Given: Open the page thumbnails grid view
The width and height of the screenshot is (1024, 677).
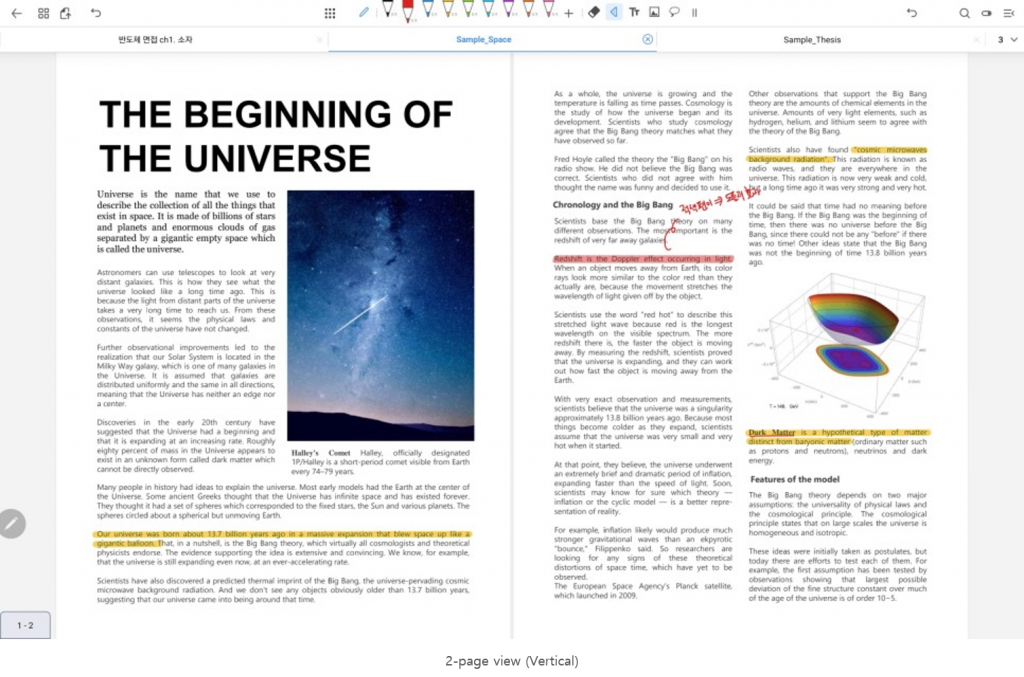Looking at the screenshot, I should pyautogui.click(x=44, y=13).
